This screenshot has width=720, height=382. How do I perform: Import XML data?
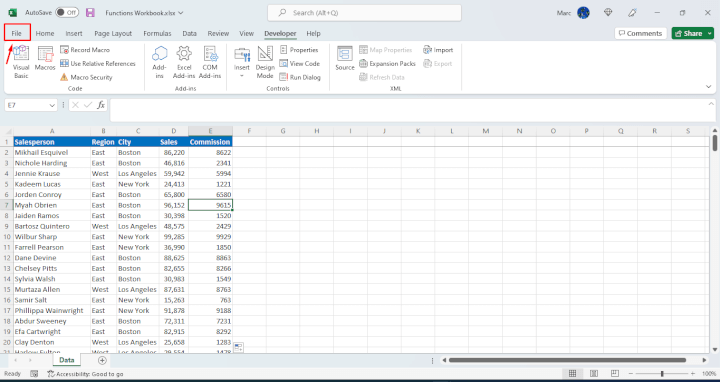[438, 50]
